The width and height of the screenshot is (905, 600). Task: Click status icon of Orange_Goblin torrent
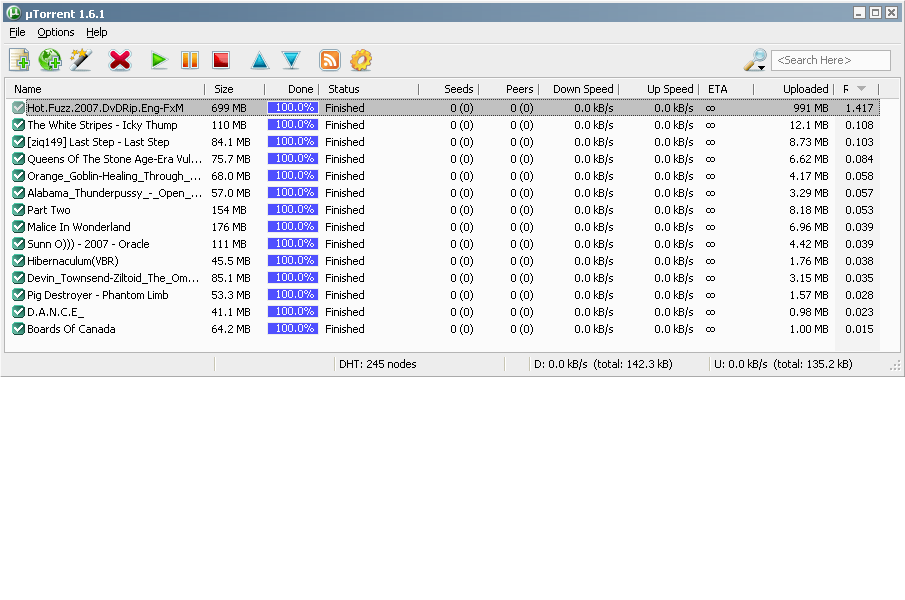18,176
